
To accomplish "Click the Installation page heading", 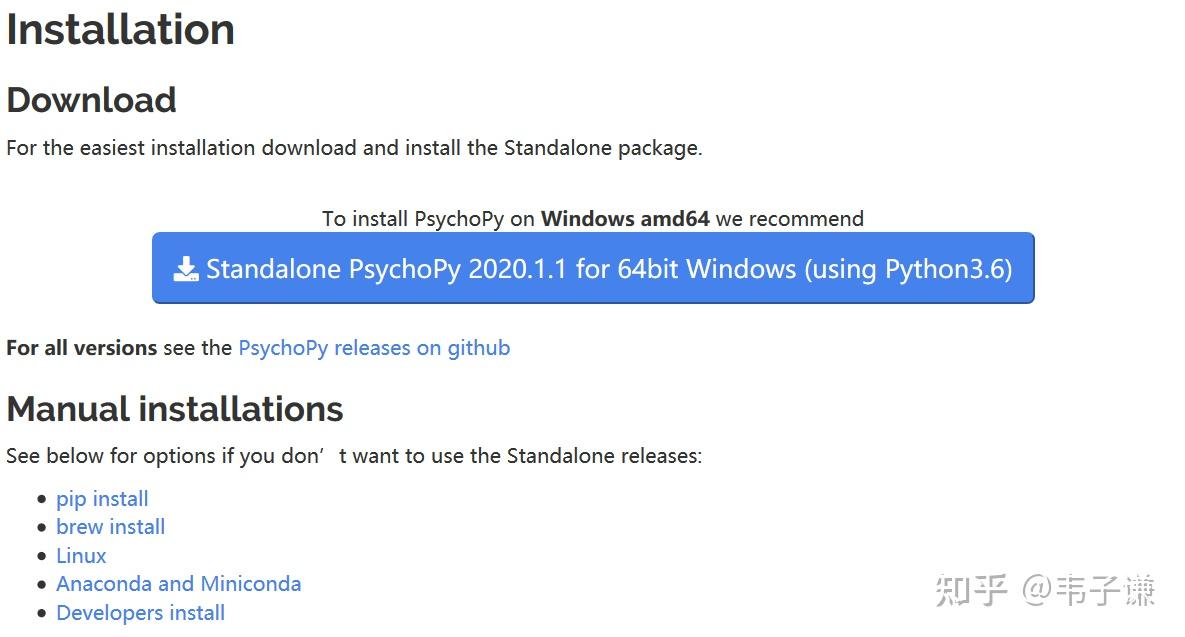I will [x=120, y=29].
